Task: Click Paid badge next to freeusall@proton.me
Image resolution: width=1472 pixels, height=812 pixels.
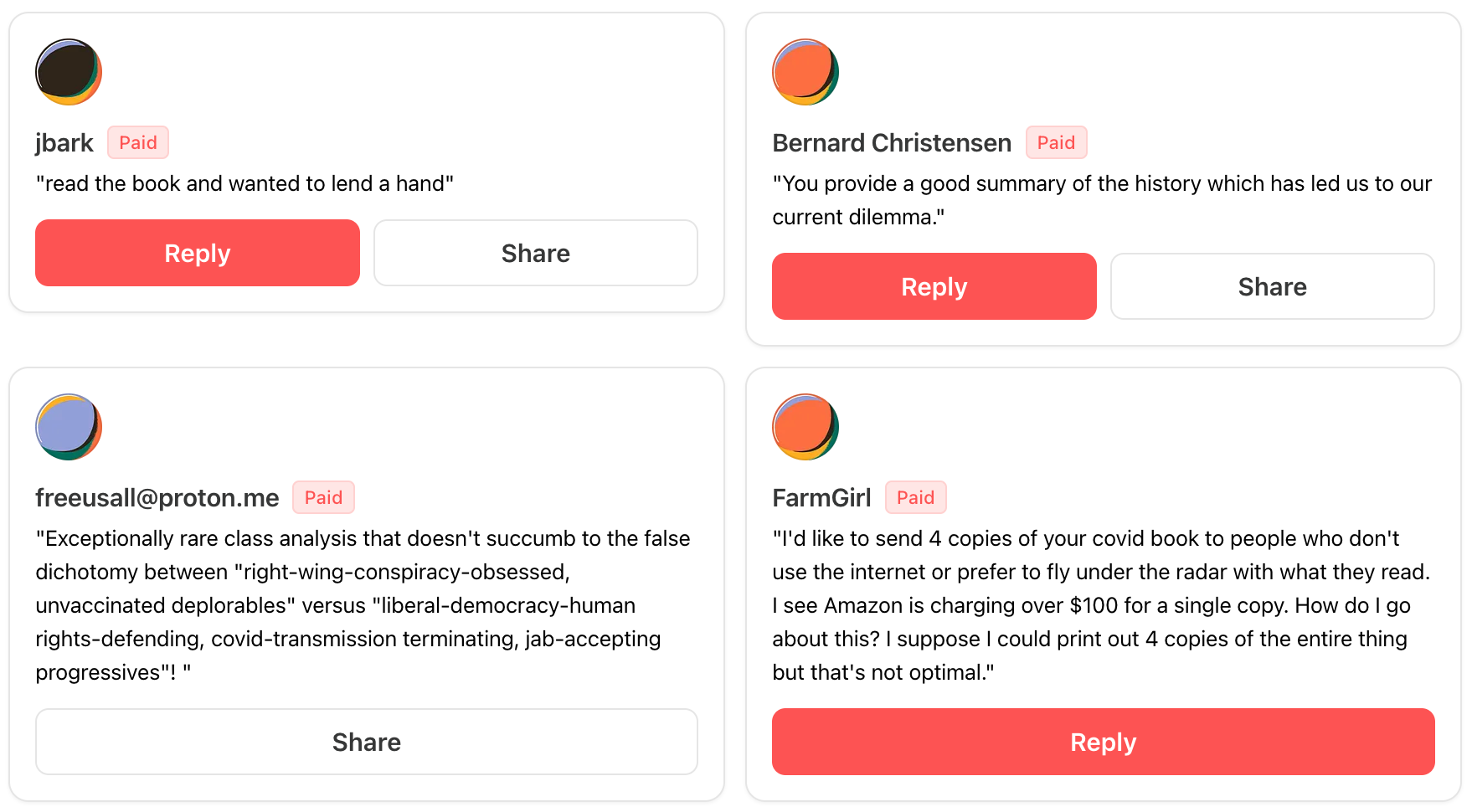Action: [x=323, y=498]
